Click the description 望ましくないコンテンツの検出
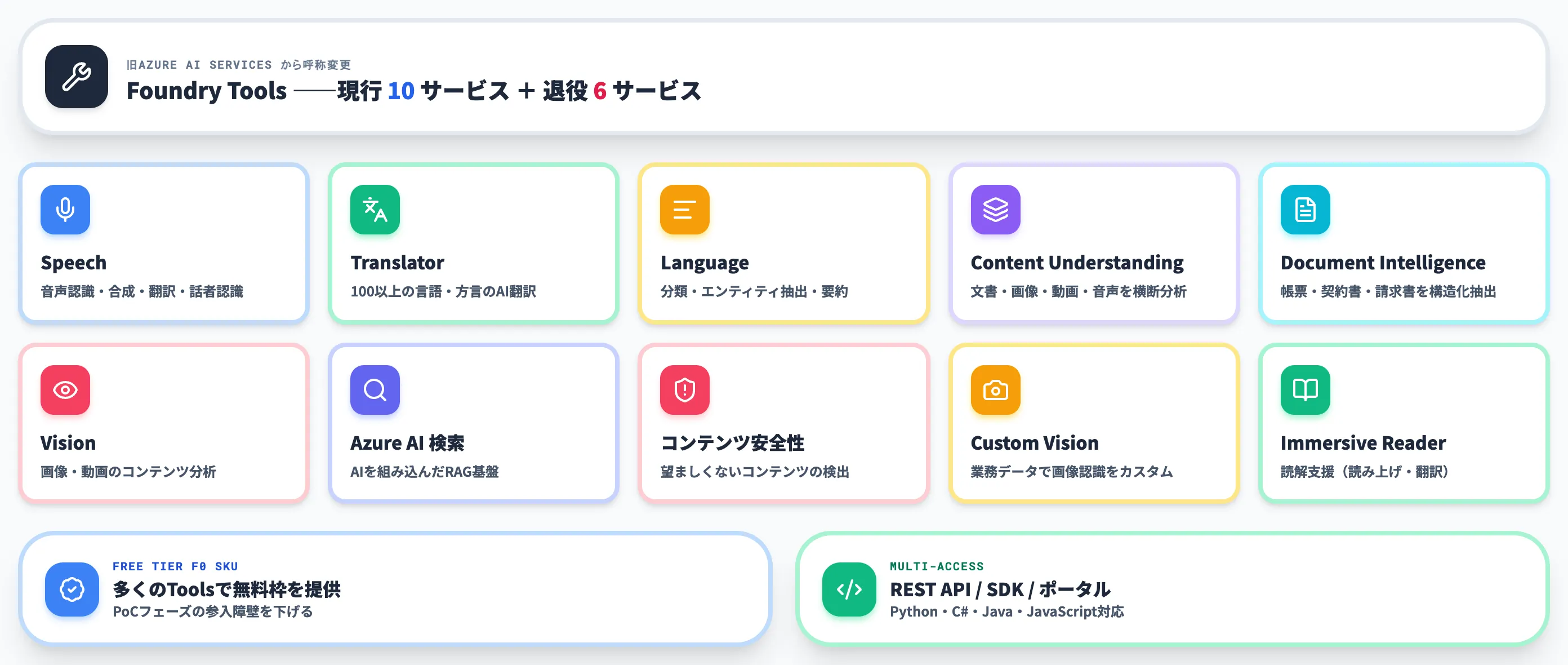 tap(755, 471)
